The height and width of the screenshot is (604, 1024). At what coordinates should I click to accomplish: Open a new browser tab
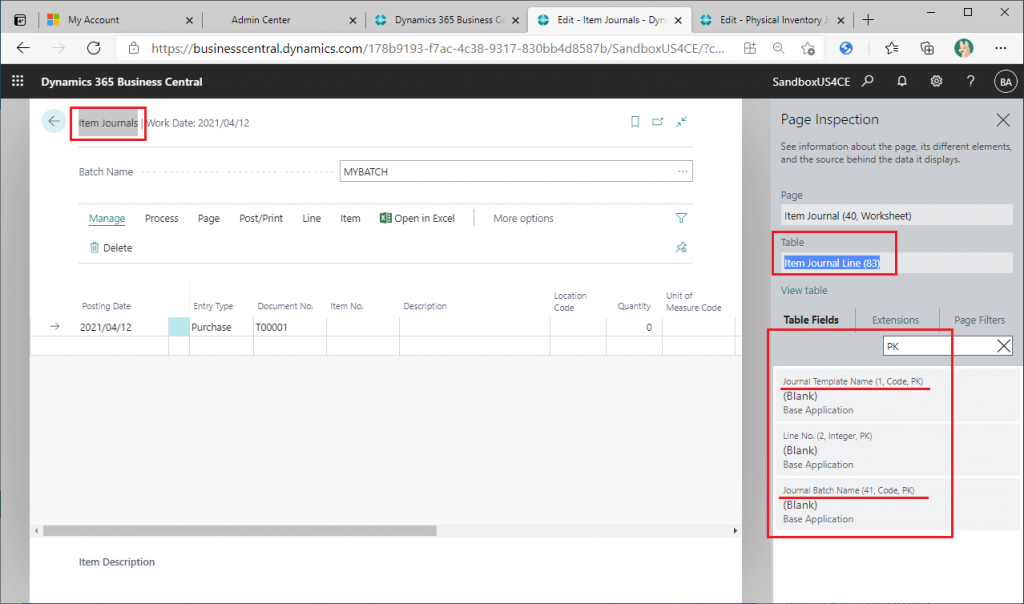(868, 20)
